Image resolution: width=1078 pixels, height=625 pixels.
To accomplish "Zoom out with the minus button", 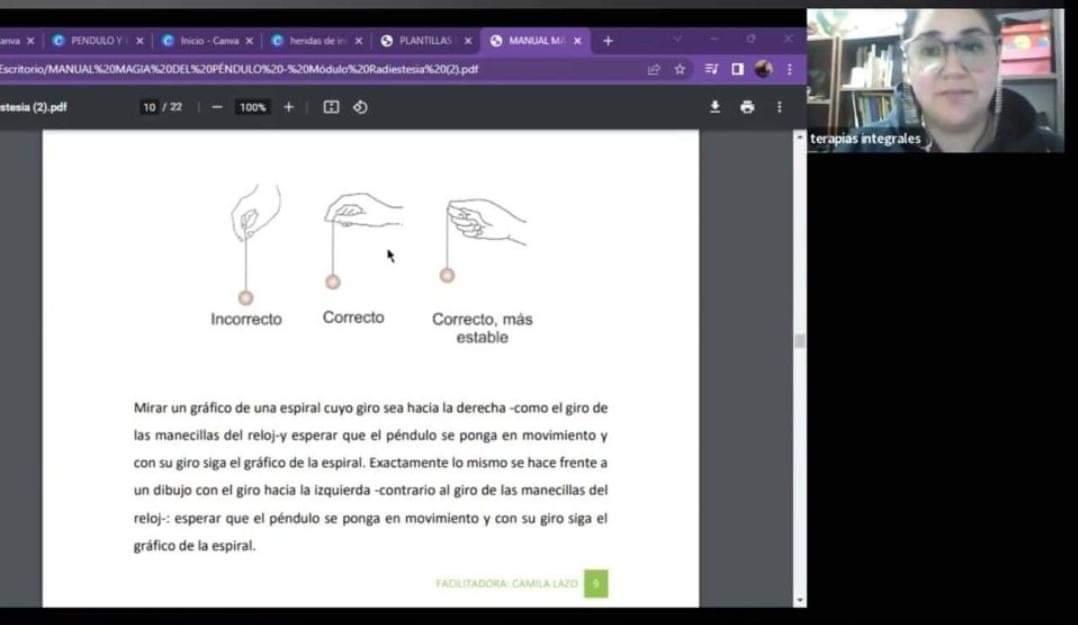I will (217, 107).
